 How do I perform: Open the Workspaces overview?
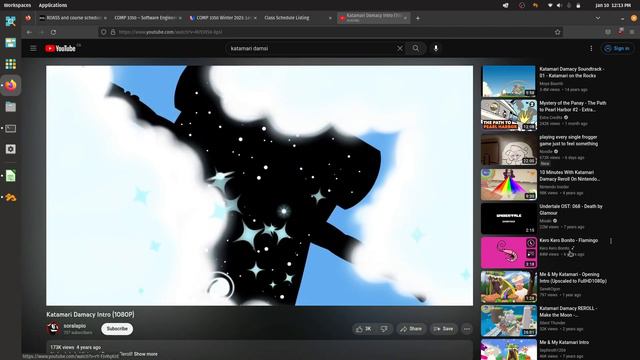point(17,5)
